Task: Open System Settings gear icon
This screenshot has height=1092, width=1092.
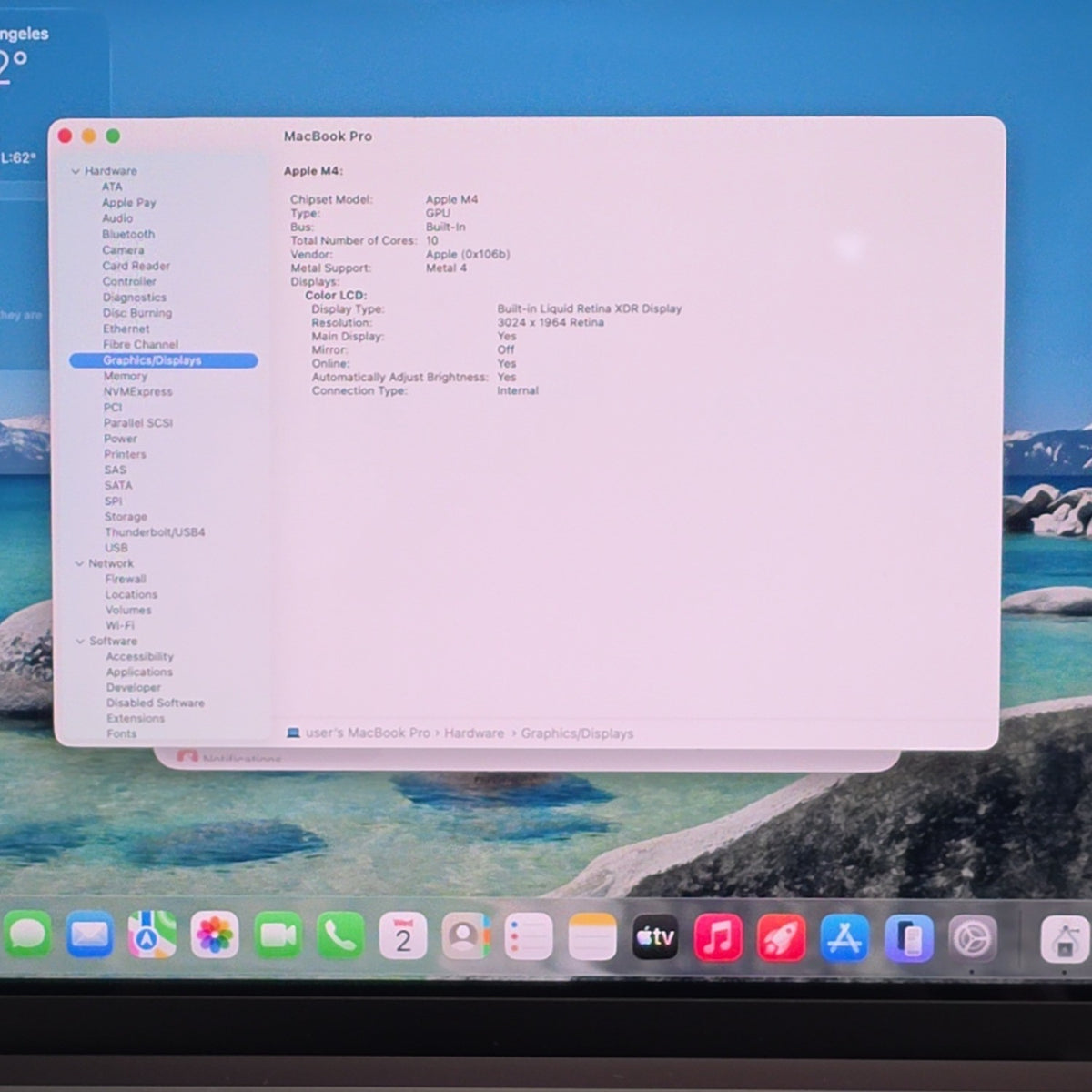Action: click(x=972, y=939)
